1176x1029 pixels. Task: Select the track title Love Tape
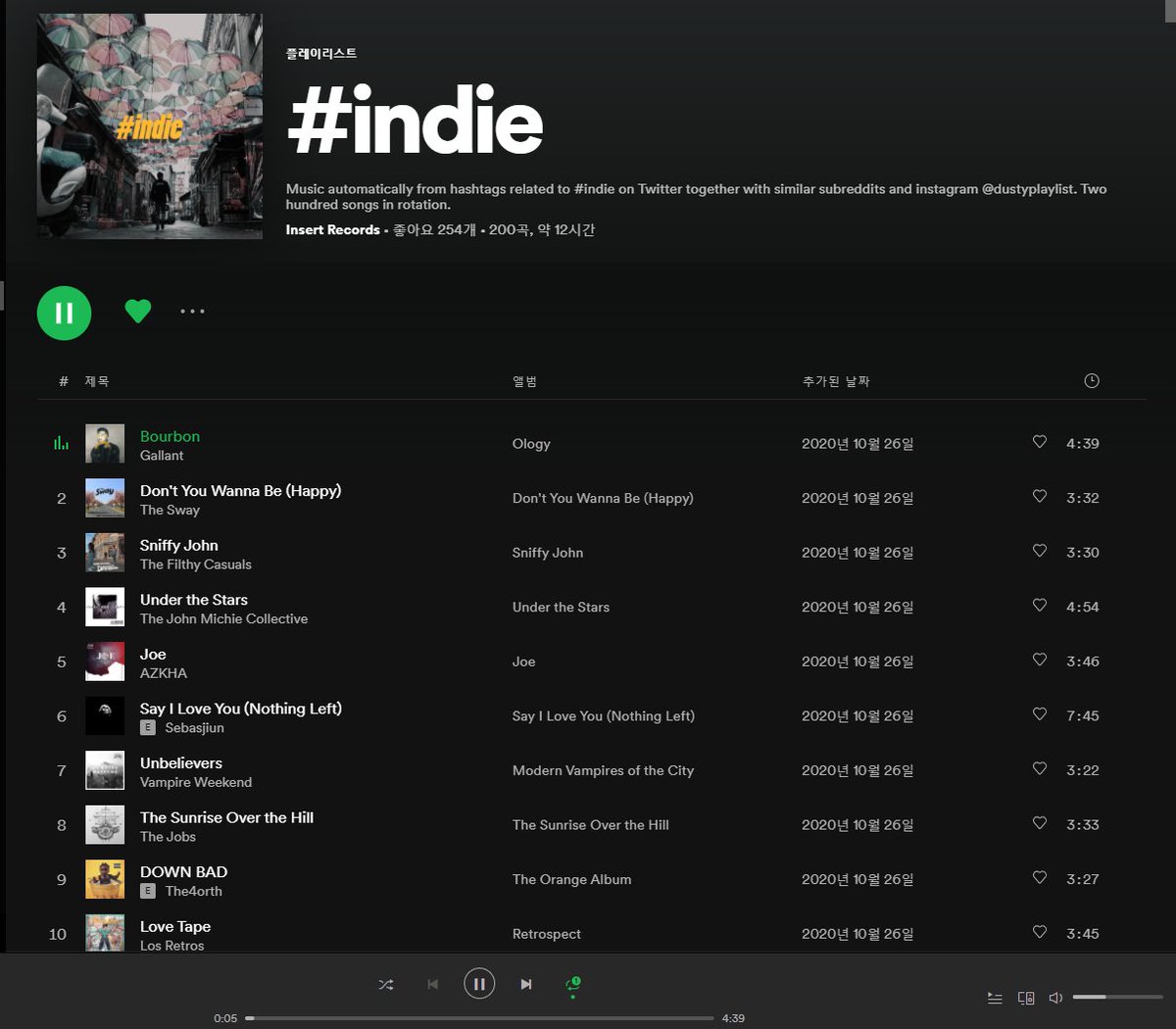175,926
